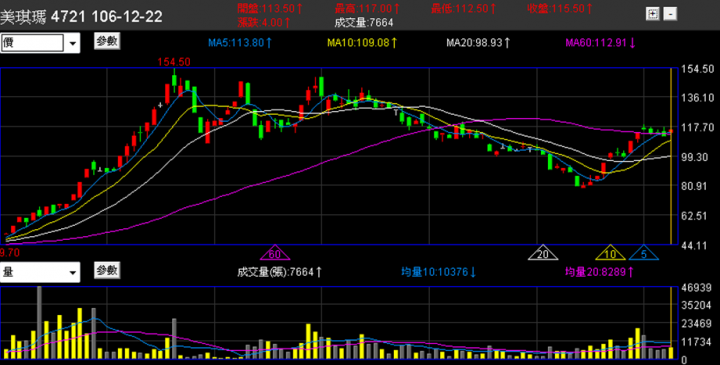Click the 最低:112.50 low price
Screen dimensions: 720x365
464,8
